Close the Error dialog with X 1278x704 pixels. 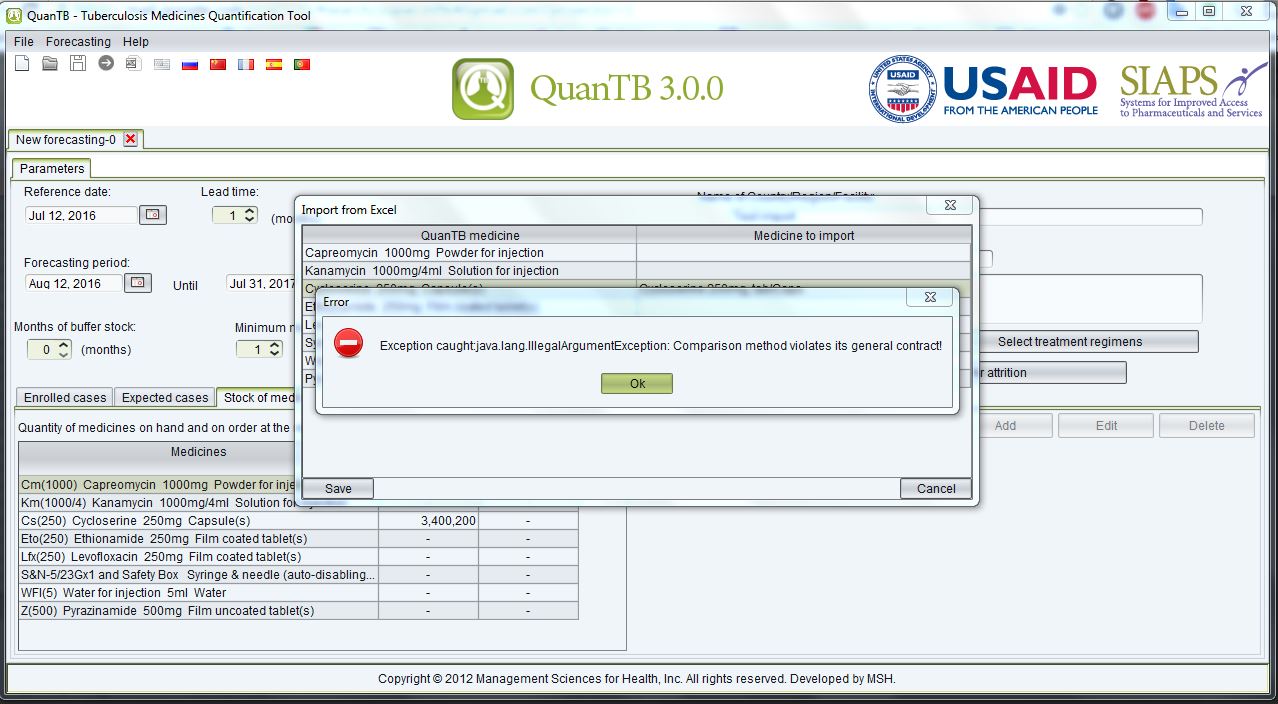click(930, 298)
